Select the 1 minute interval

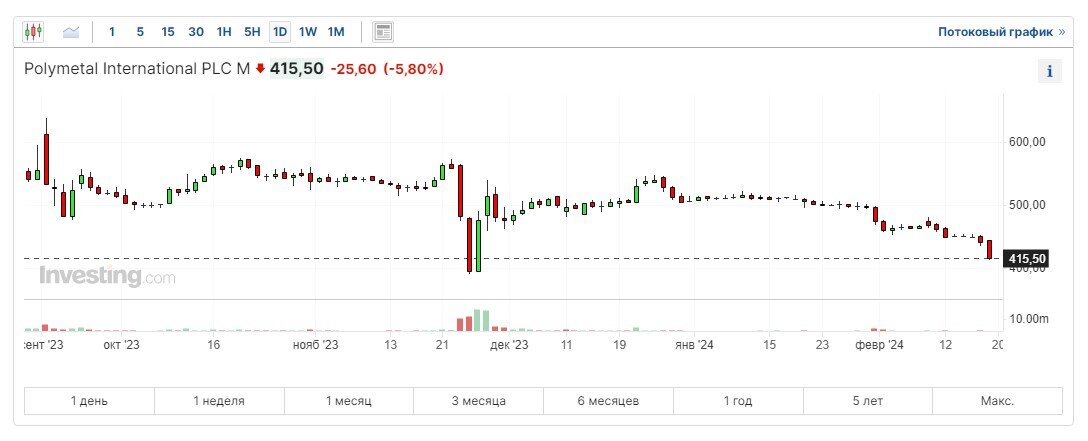112,31
